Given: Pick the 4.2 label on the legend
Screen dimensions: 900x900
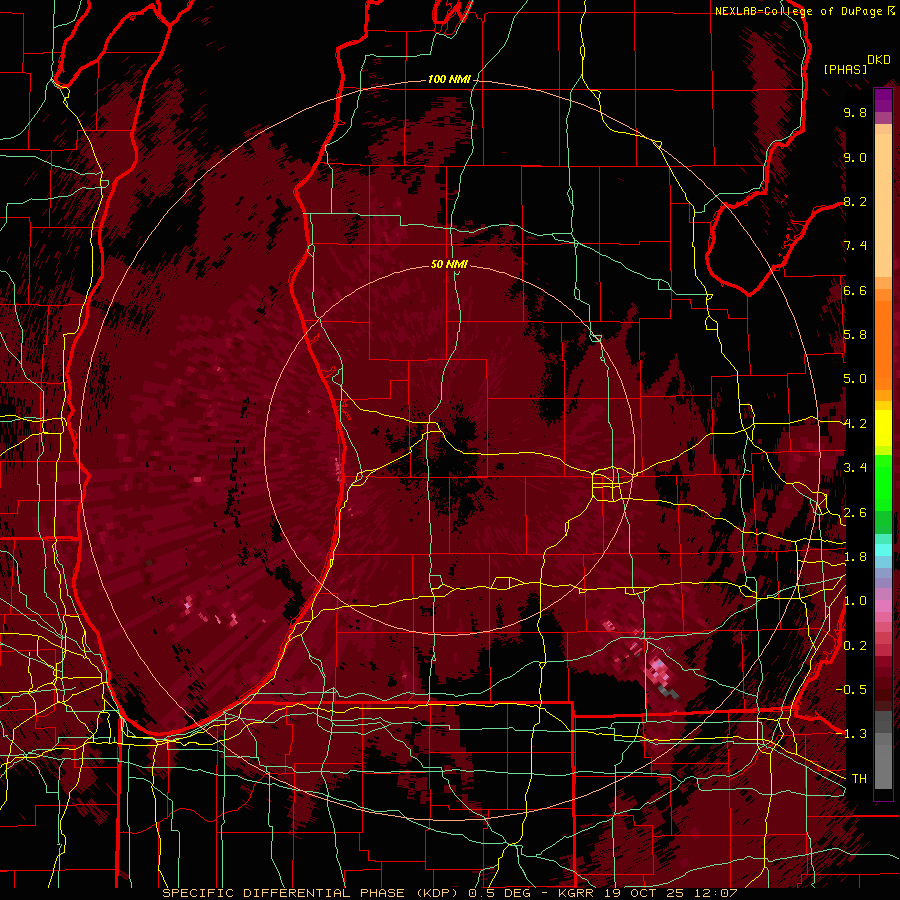Looking at the screenshot, I should (x=855, y=424).
